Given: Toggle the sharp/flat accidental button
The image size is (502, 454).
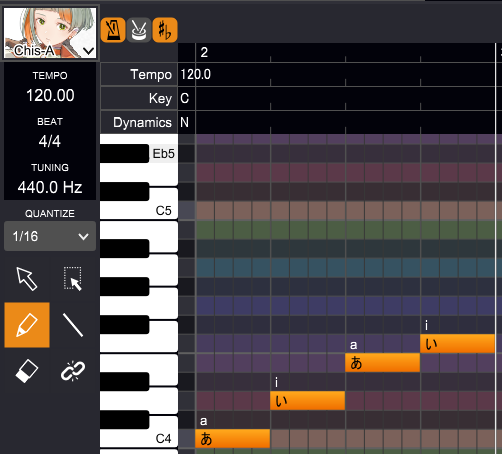Looking at the screenshot, I should [x=165, y=30].
